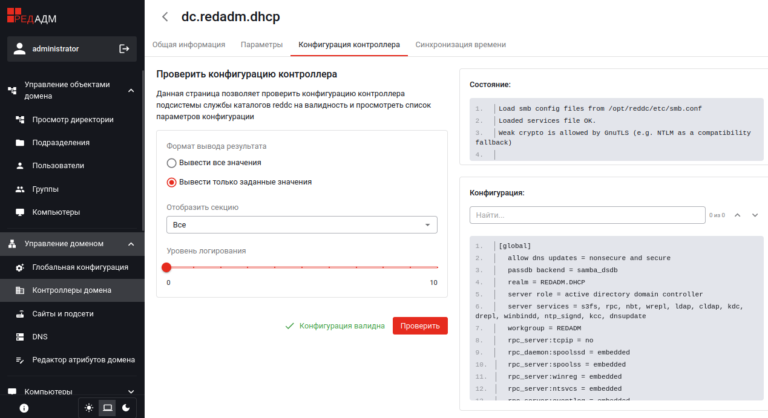Switch to the "Параметры" tab
Viewport: 768px width, 418px height.
pyautogui.click(x=261, y=45)
